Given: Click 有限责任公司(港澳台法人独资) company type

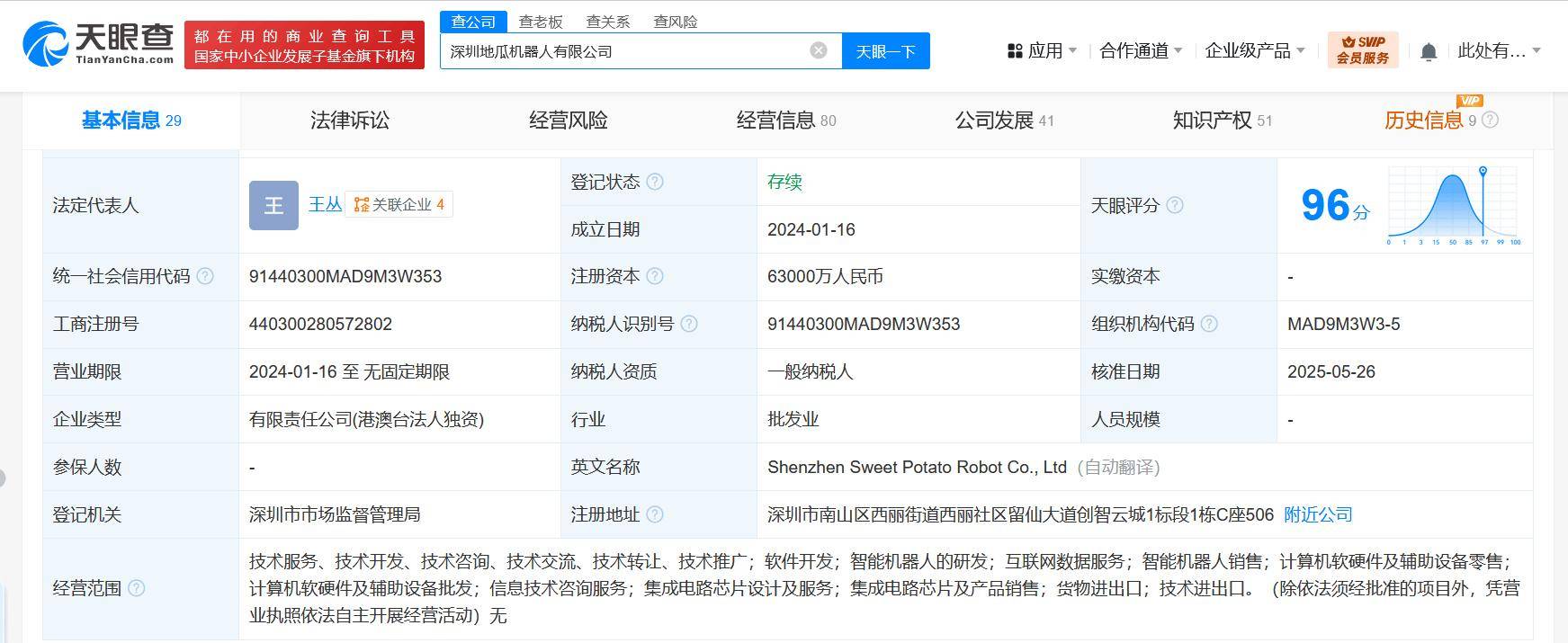Looking at the screenshot, I should coord(366,419).
